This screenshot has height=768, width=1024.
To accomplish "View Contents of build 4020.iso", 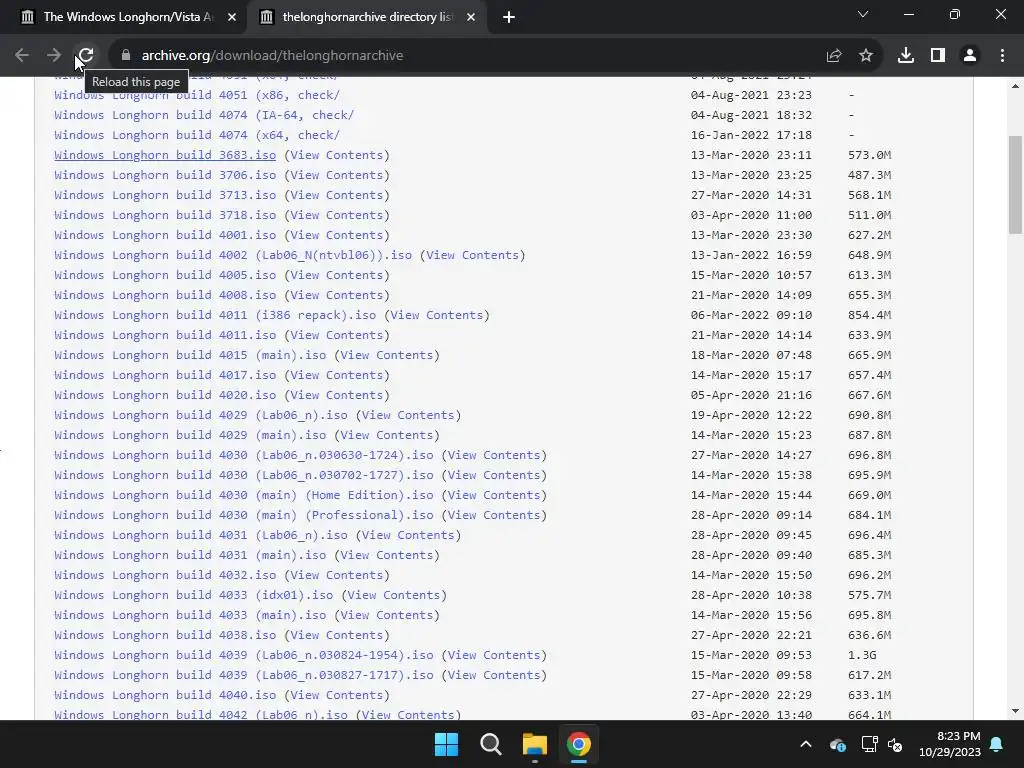I will 336,395.
